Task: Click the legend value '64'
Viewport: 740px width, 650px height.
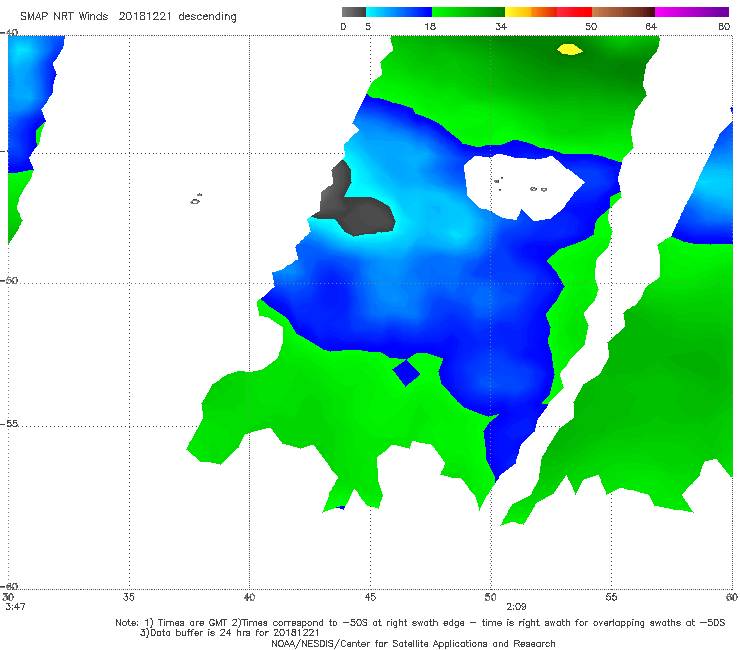Action: (651, 26)
